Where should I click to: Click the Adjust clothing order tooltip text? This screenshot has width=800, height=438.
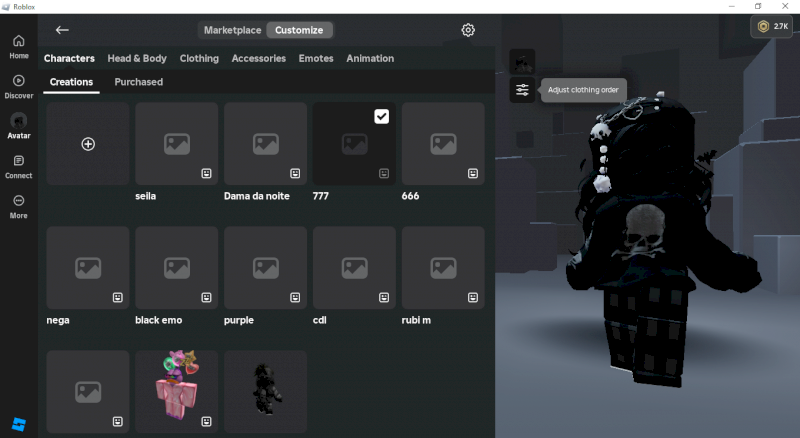pyautogui.click(x=583, y=90)
